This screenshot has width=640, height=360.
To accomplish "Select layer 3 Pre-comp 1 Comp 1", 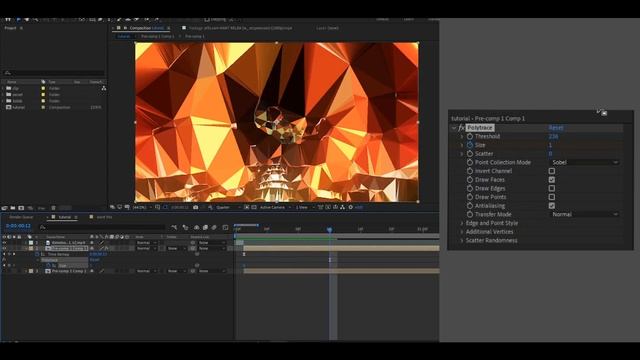I will (x=69, y=271).
